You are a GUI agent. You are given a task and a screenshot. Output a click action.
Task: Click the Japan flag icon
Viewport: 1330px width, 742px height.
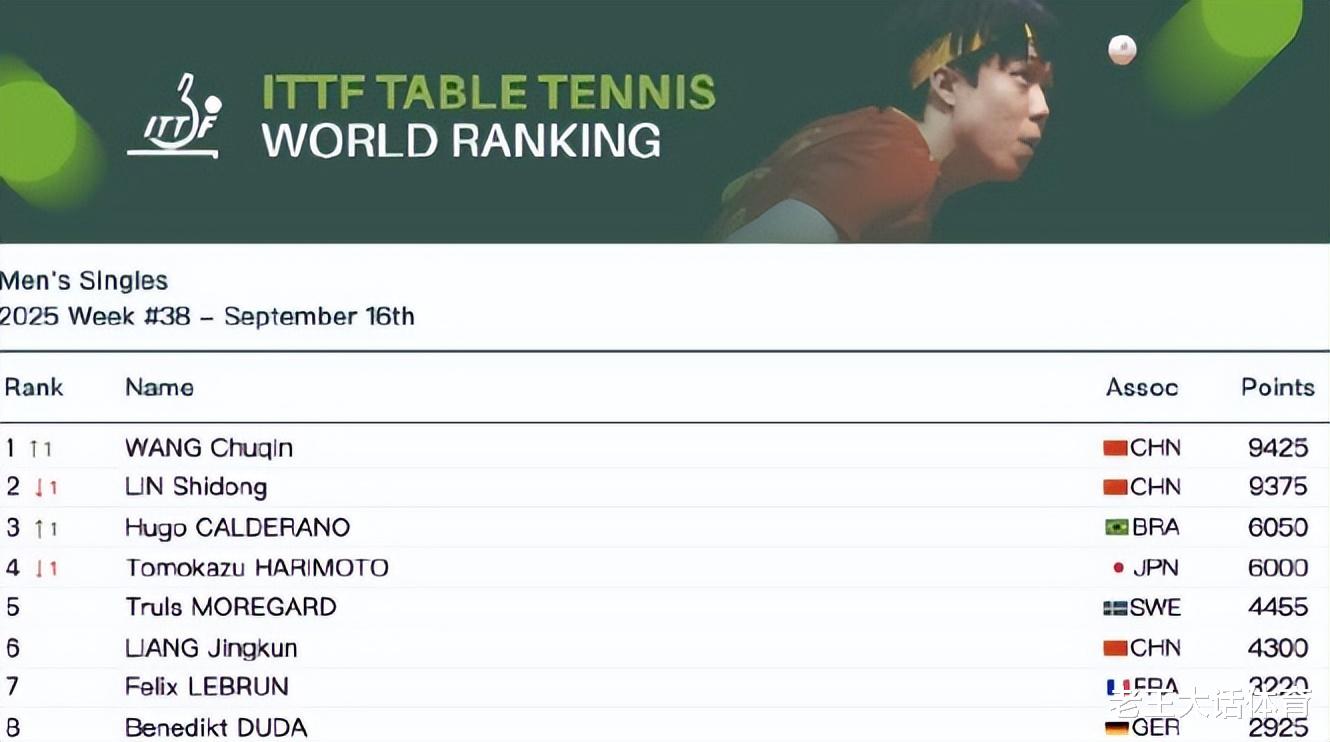click(1118, 567)
